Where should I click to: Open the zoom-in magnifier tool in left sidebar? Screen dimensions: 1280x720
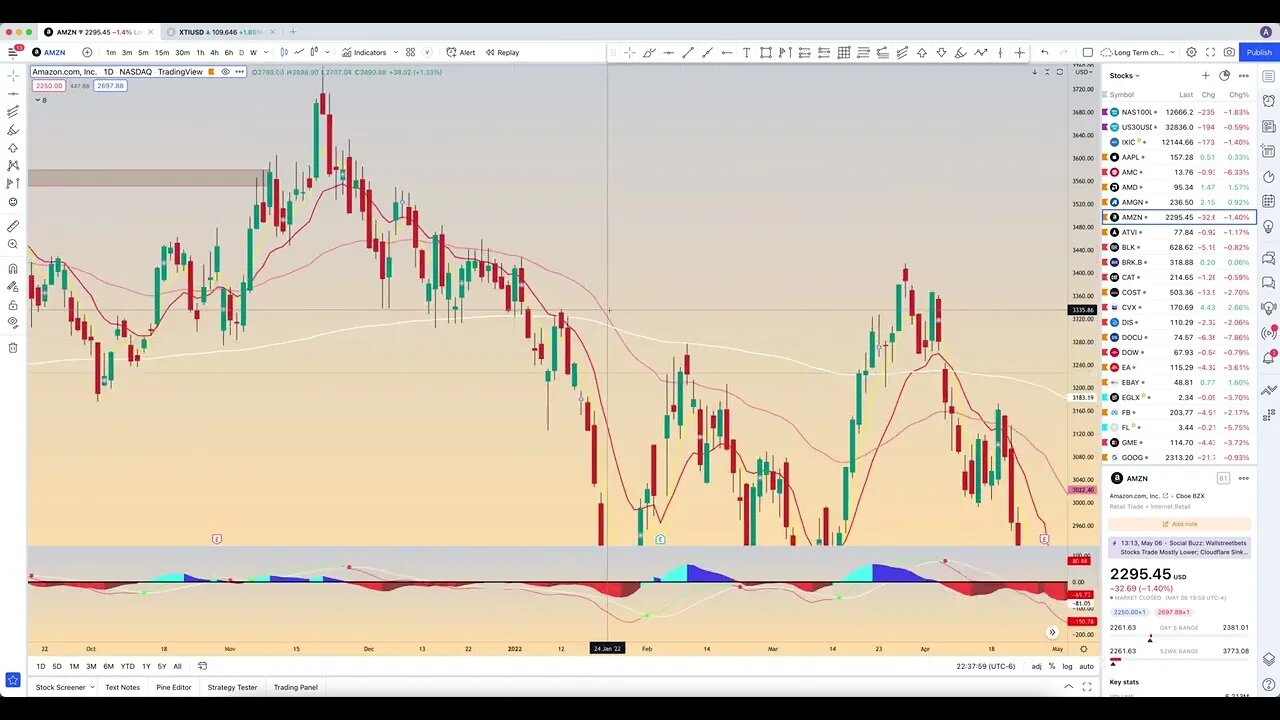coord(13,244)
